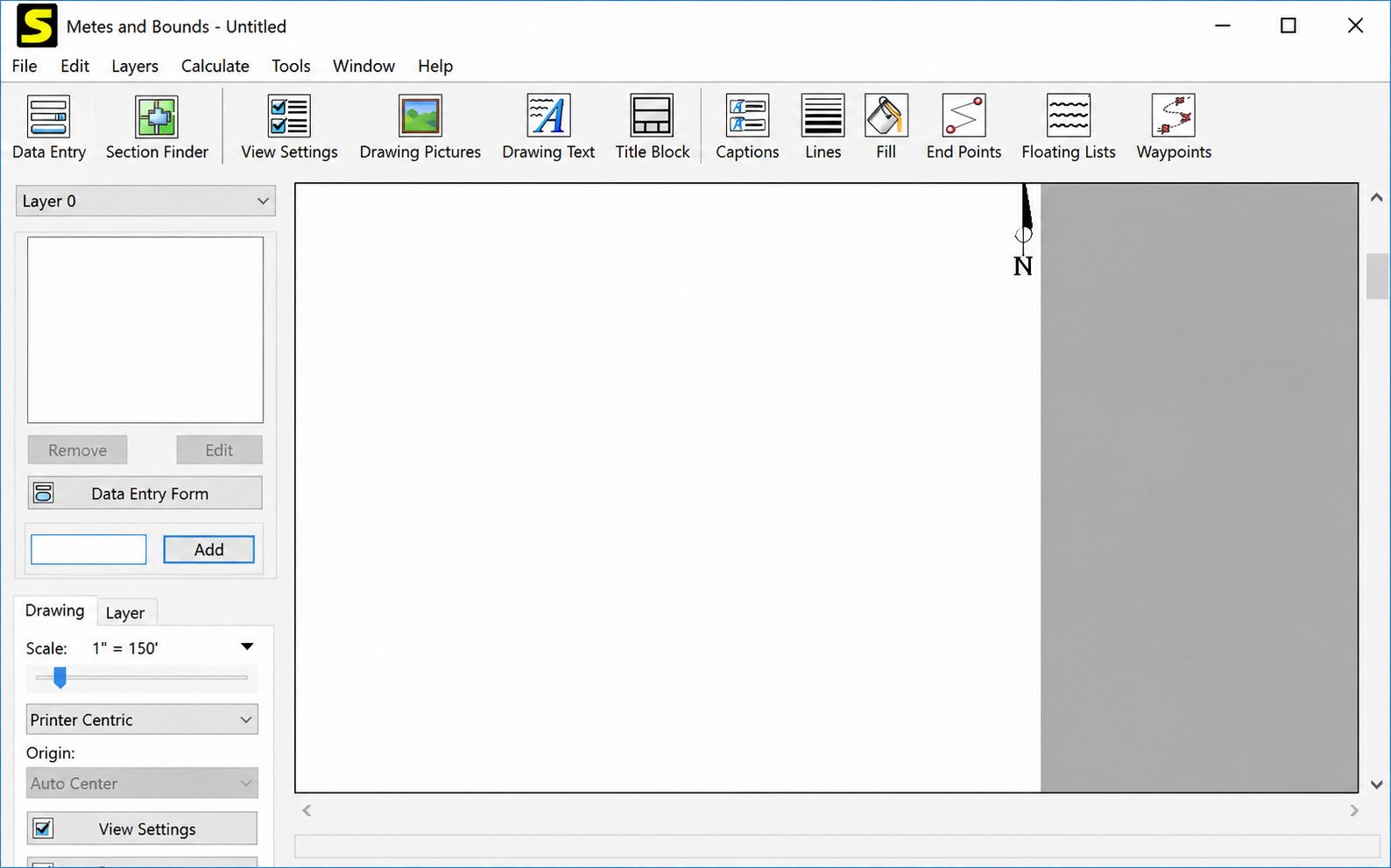The height and width of the screenshot is (868, 1391).
Task: Click the empty calls list box
Action: click(x=145, y=330)
